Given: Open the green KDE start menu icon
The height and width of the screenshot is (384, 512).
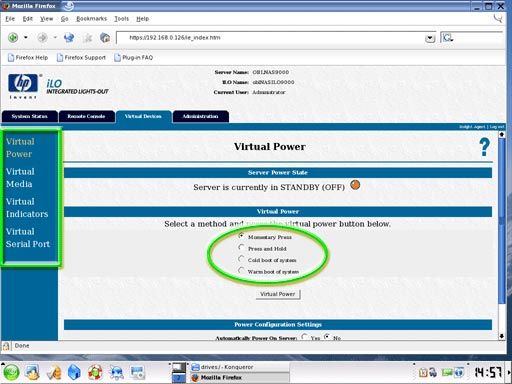Looking at the screenshot, I should click(11, 372).
